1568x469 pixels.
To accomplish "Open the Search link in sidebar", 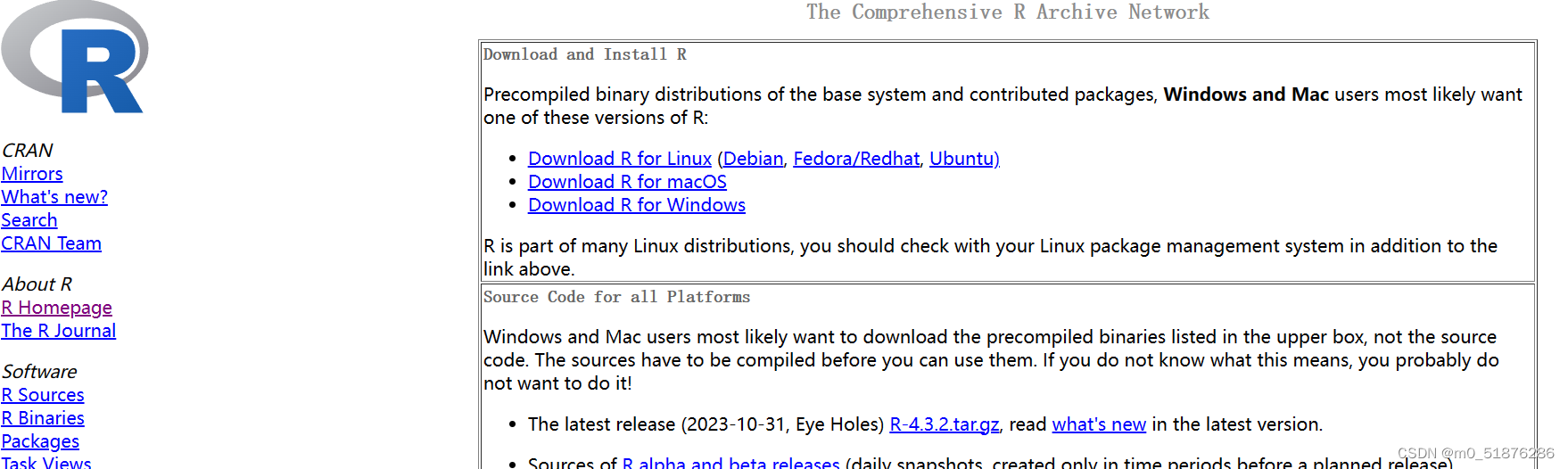I will tap(29, 220).
